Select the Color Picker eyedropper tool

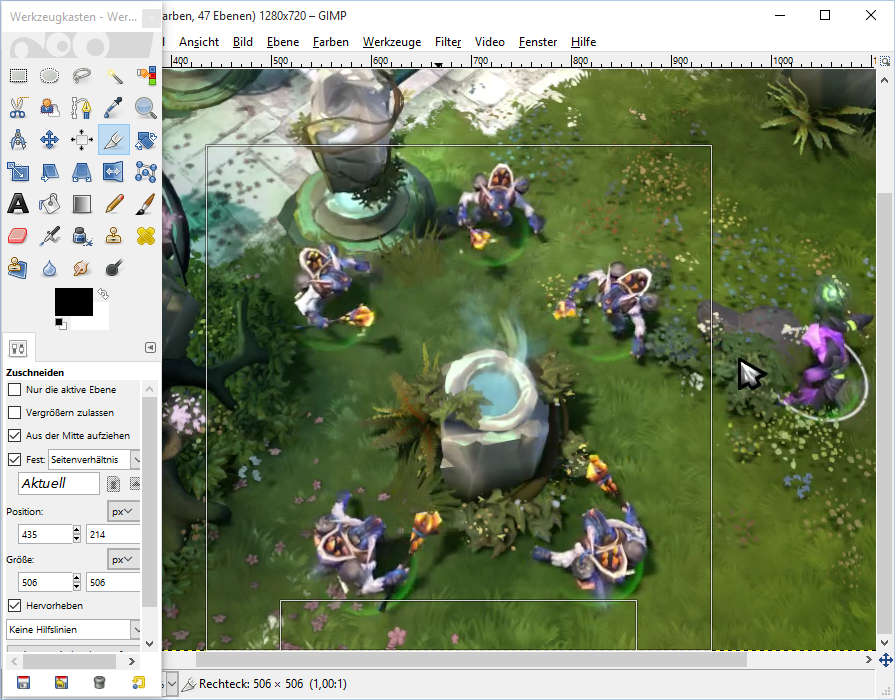click(114, 107)
